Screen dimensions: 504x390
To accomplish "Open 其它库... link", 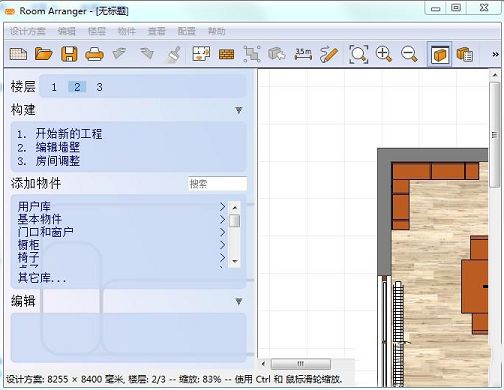I will 42,278.
